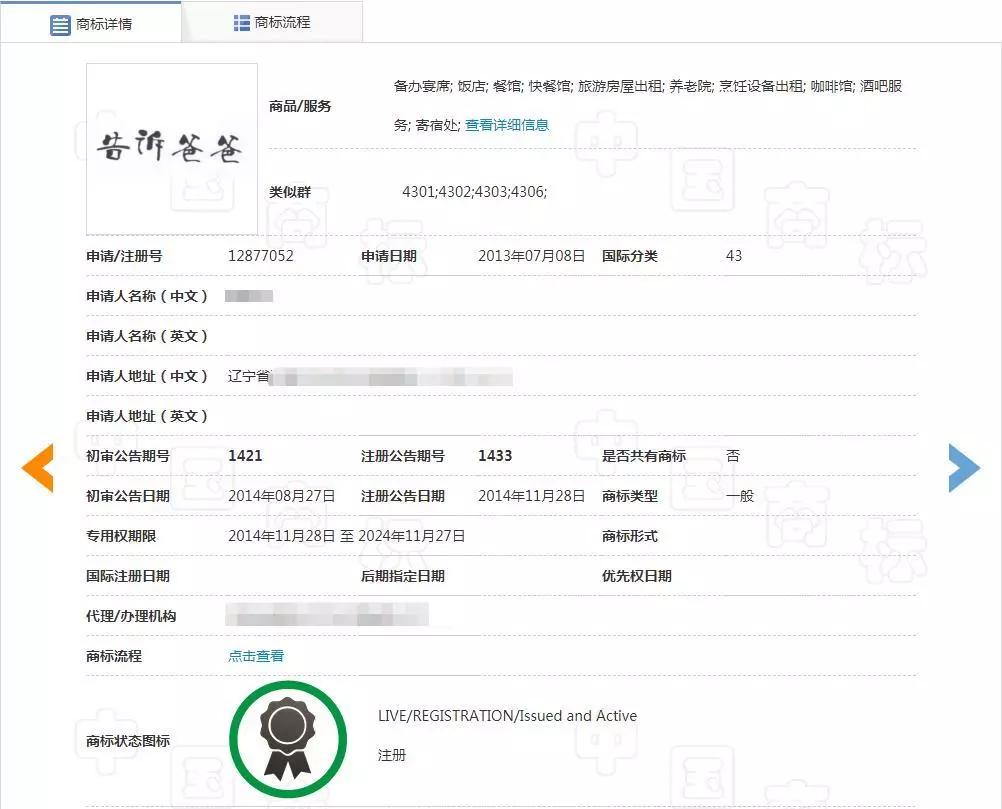This screenshot has height=809, width=1002.
Task: Open the 查看详细信息 link
Action: coord(507,125)
